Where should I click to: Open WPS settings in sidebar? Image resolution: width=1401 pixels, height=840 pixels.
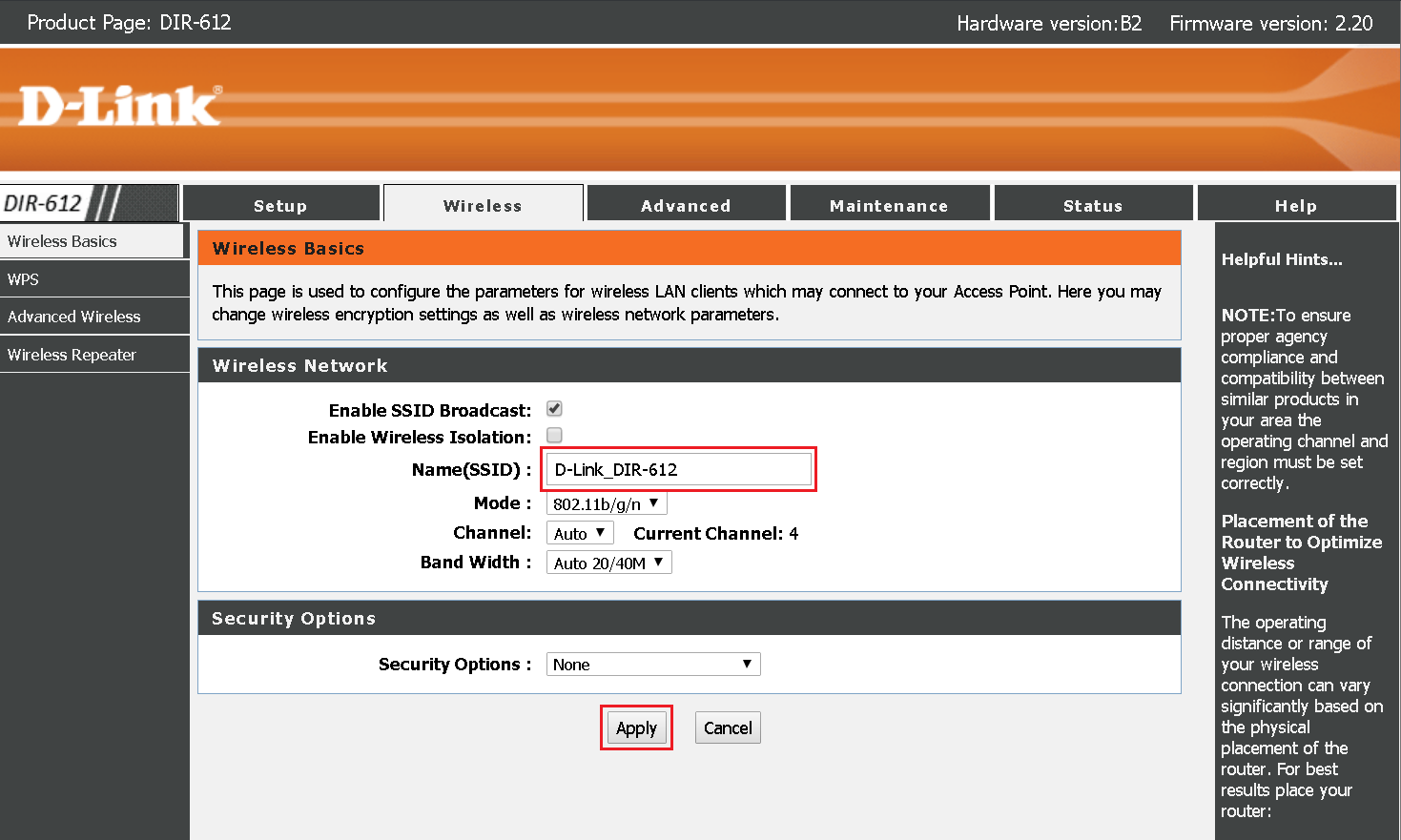click(94, 279)
